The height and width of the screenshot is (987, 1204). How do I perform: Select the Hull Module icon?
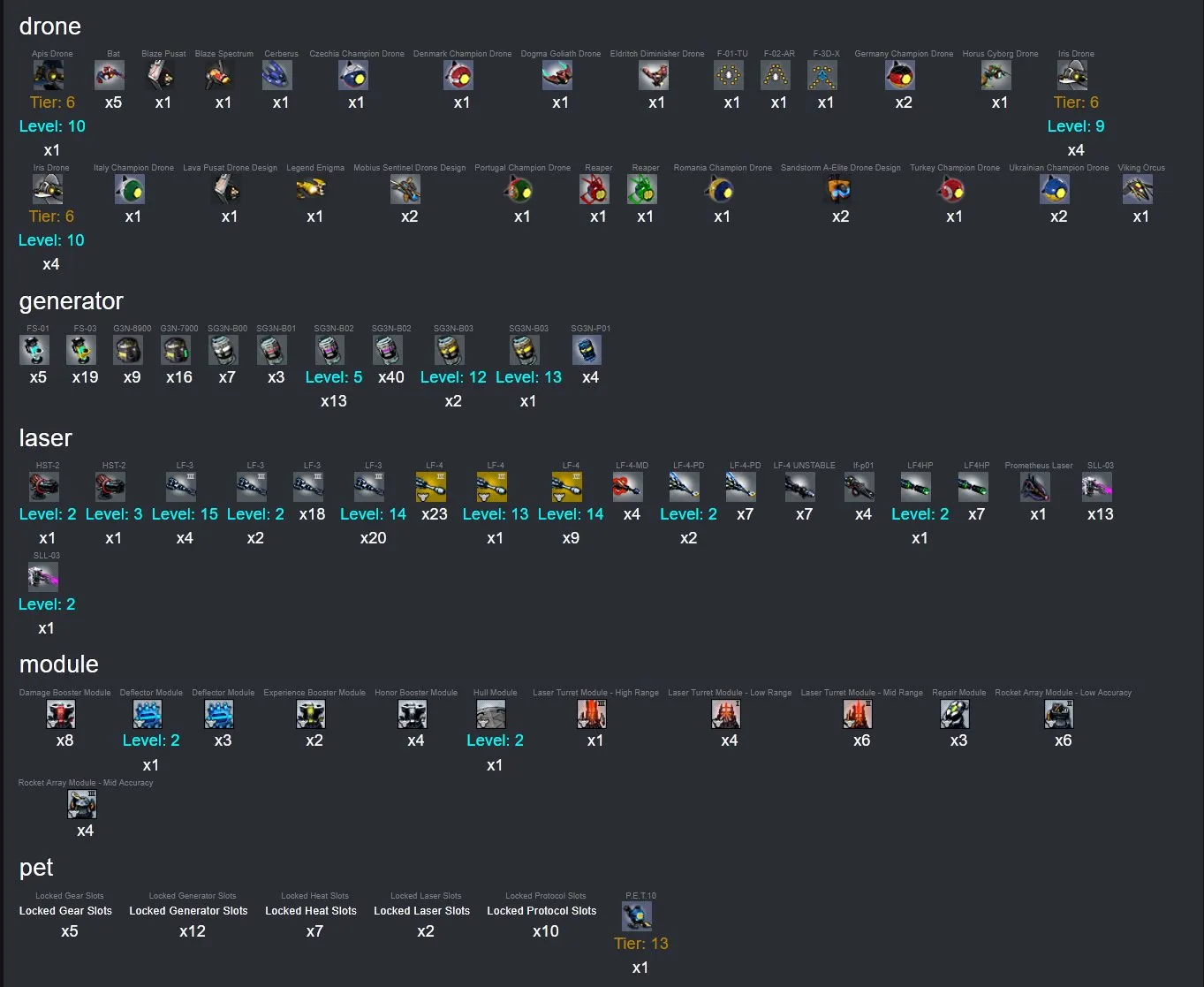click(491, 714)
